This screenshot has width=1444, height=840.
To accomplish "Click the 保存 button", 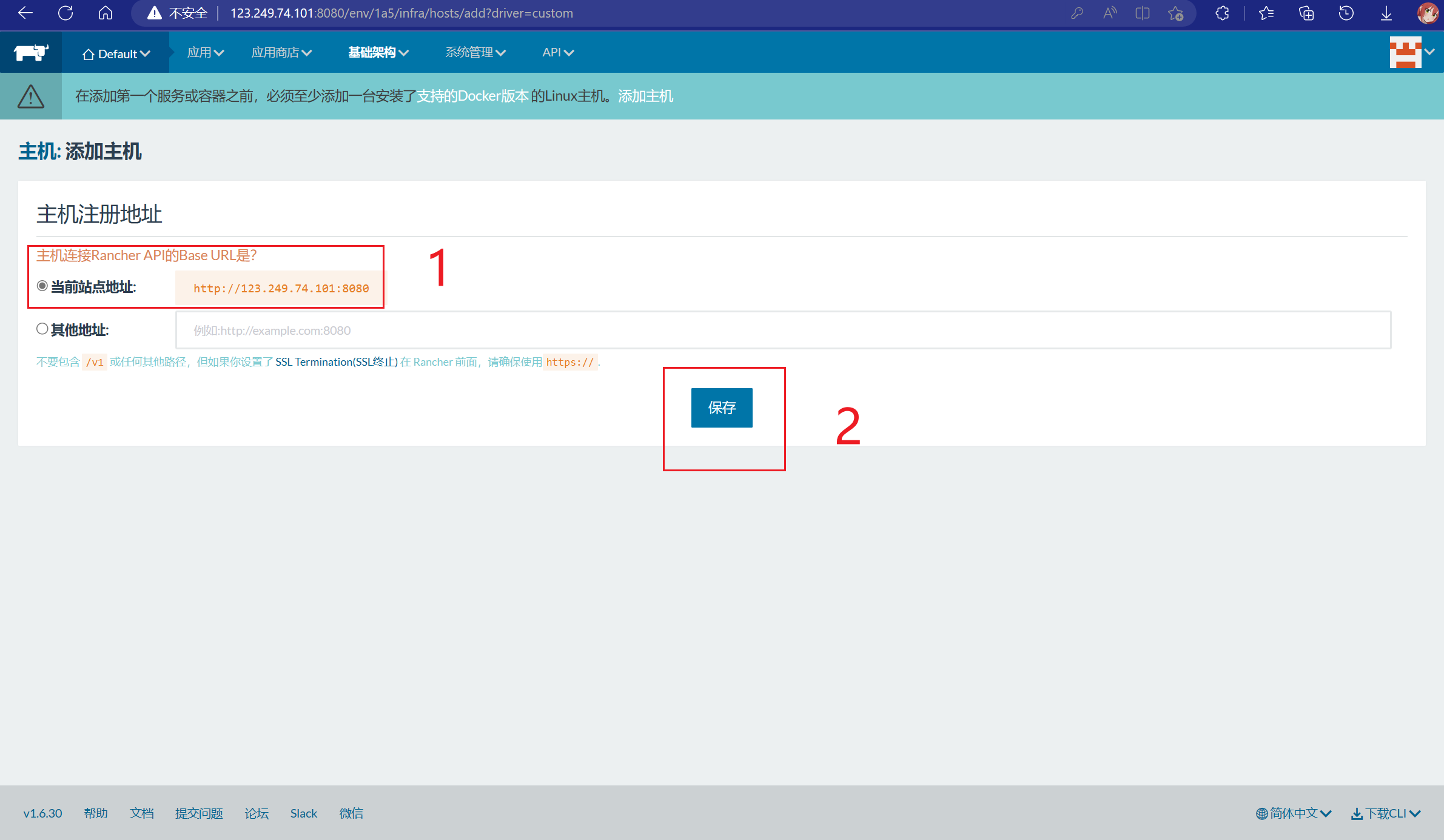I will (722, 408).
